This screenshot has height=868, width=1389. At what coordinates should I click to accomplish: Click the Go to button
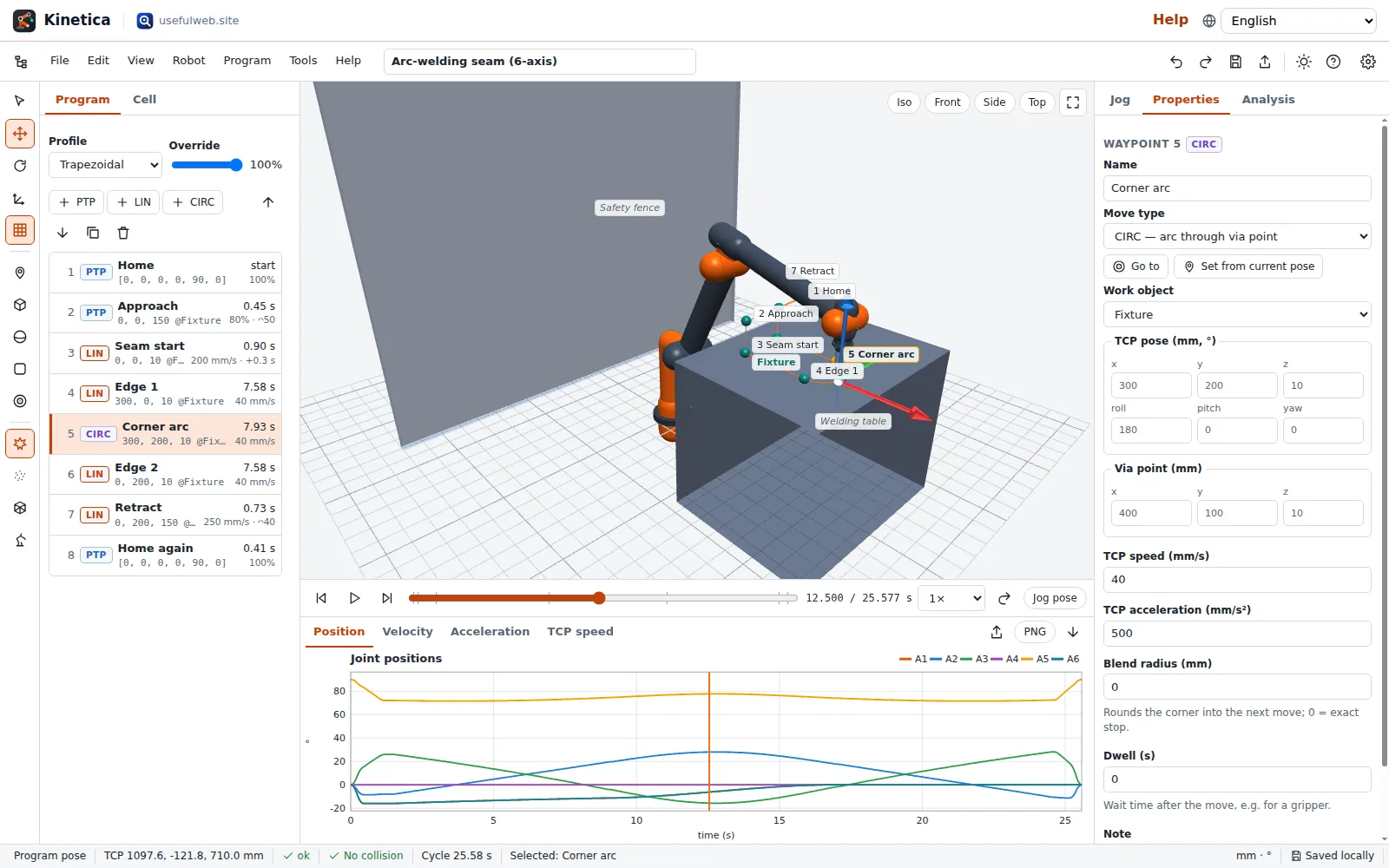point(1136,266)
